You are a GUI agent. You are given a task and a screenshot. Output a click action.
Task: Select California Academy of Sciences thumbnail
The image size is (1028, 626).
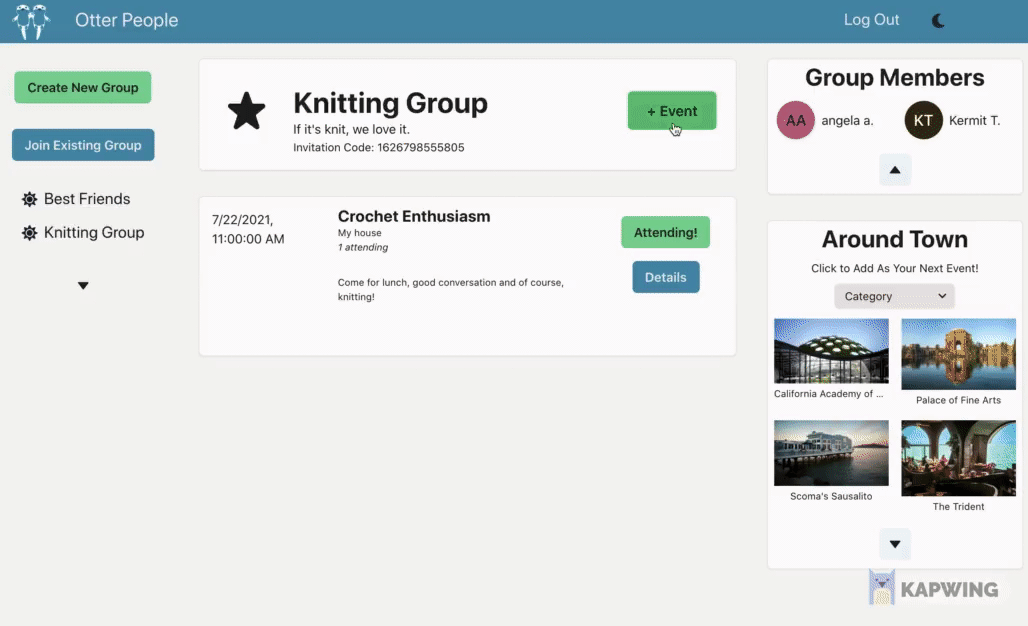[x=831, y=351]
